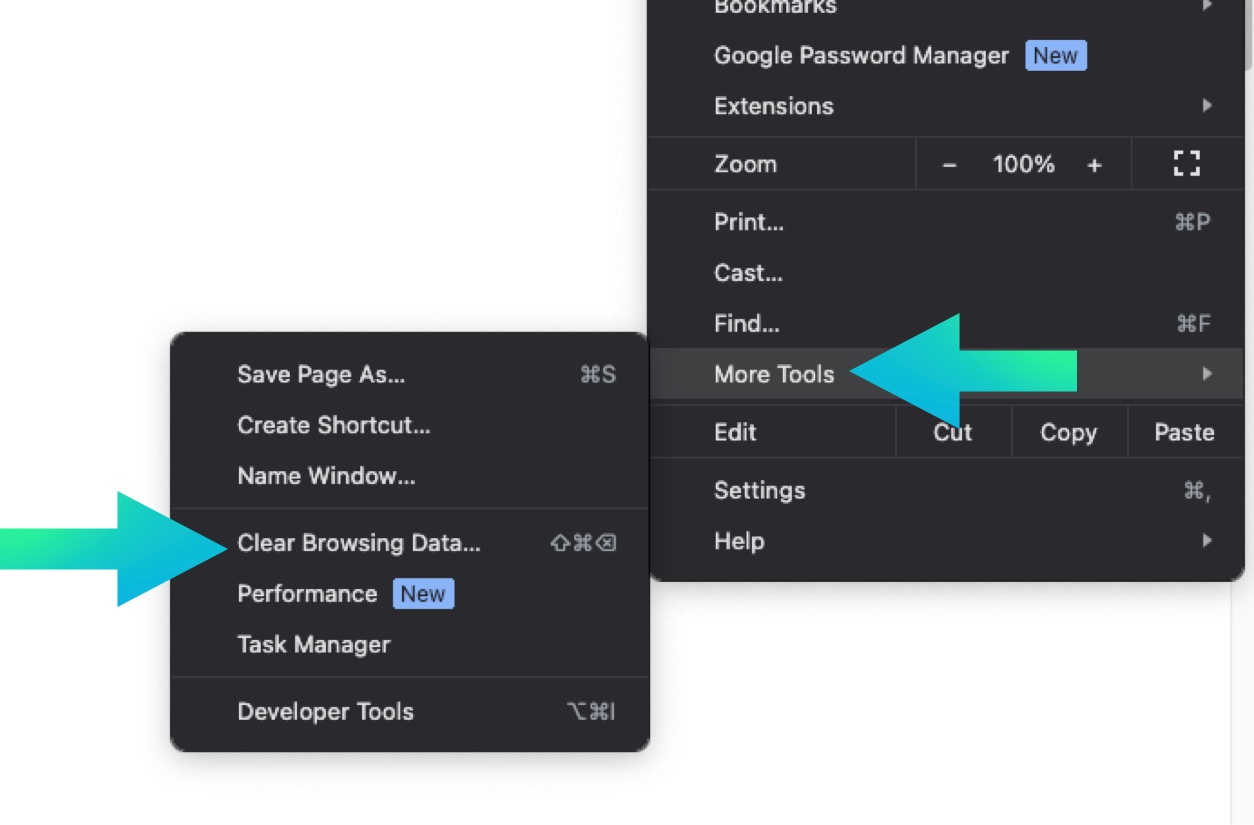The image size is (1254, 825).
Task: Select Clear Browsing Data option
Action: [359, 543]
